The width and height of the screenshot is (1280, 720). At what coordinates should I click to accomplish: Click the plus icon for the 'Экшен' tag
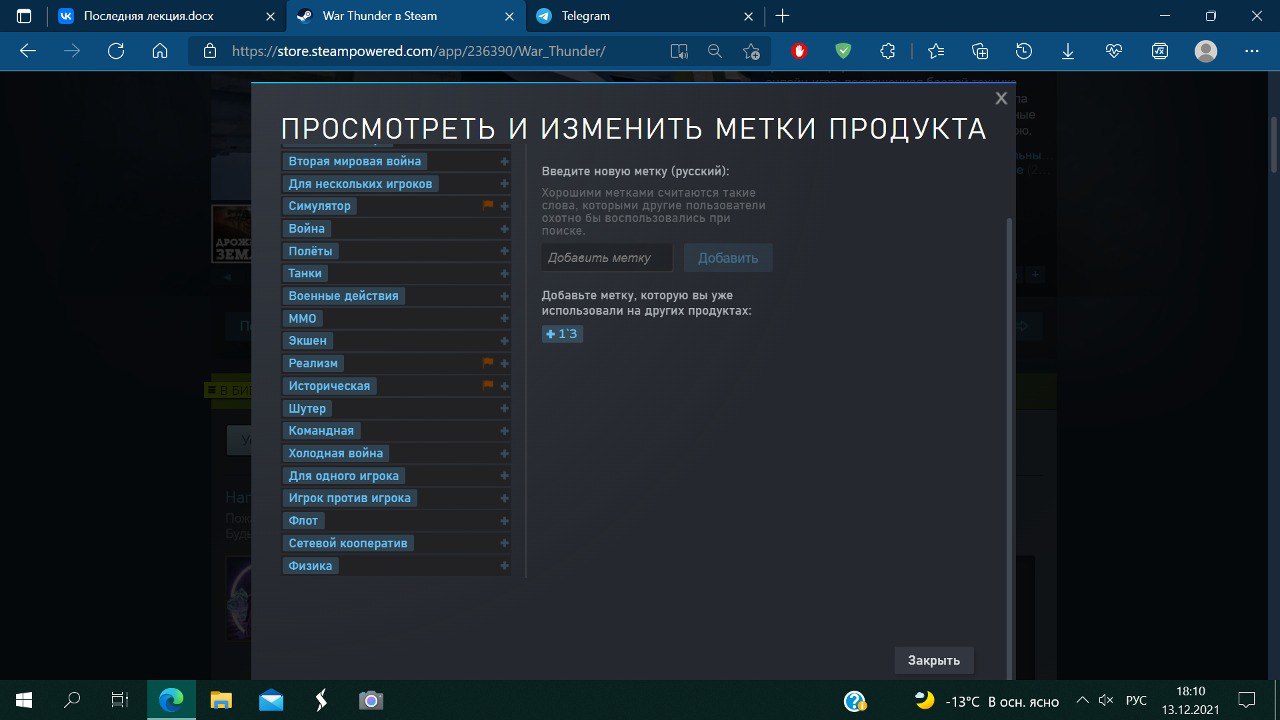tap(505, 341)
